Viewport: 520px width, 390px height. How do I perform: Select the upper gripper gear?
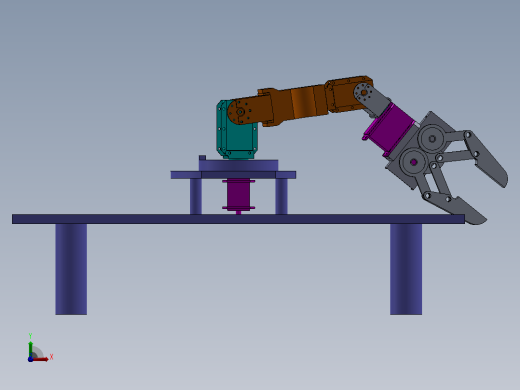click(432, 138)
